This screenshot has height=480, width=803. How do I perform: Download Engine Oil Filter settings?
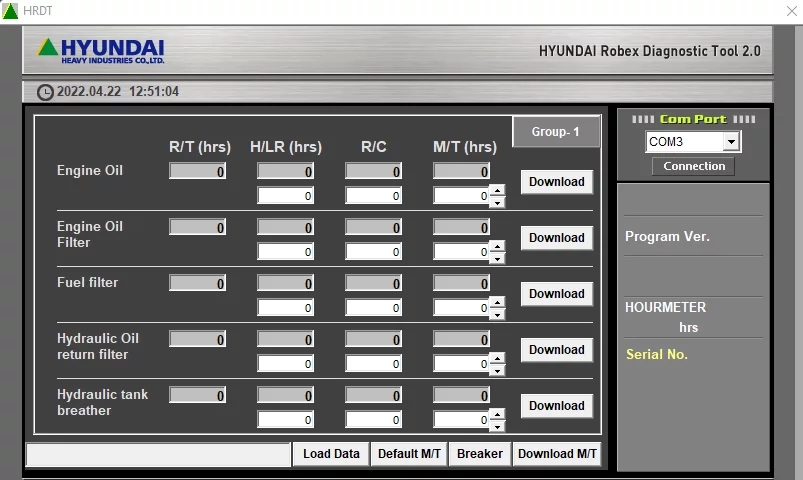556,238
